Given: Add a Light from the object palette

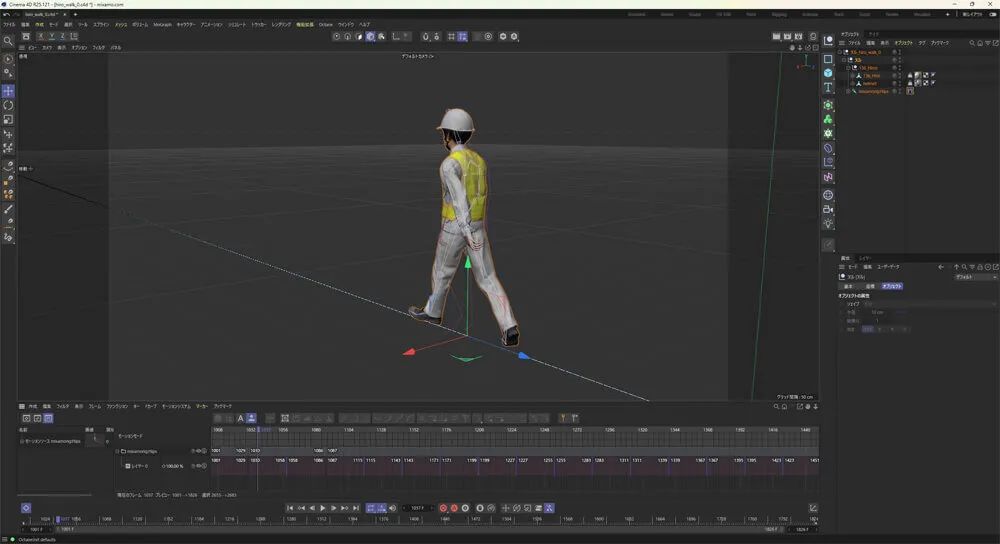Looking at the screenshot, I should point(828,224).
